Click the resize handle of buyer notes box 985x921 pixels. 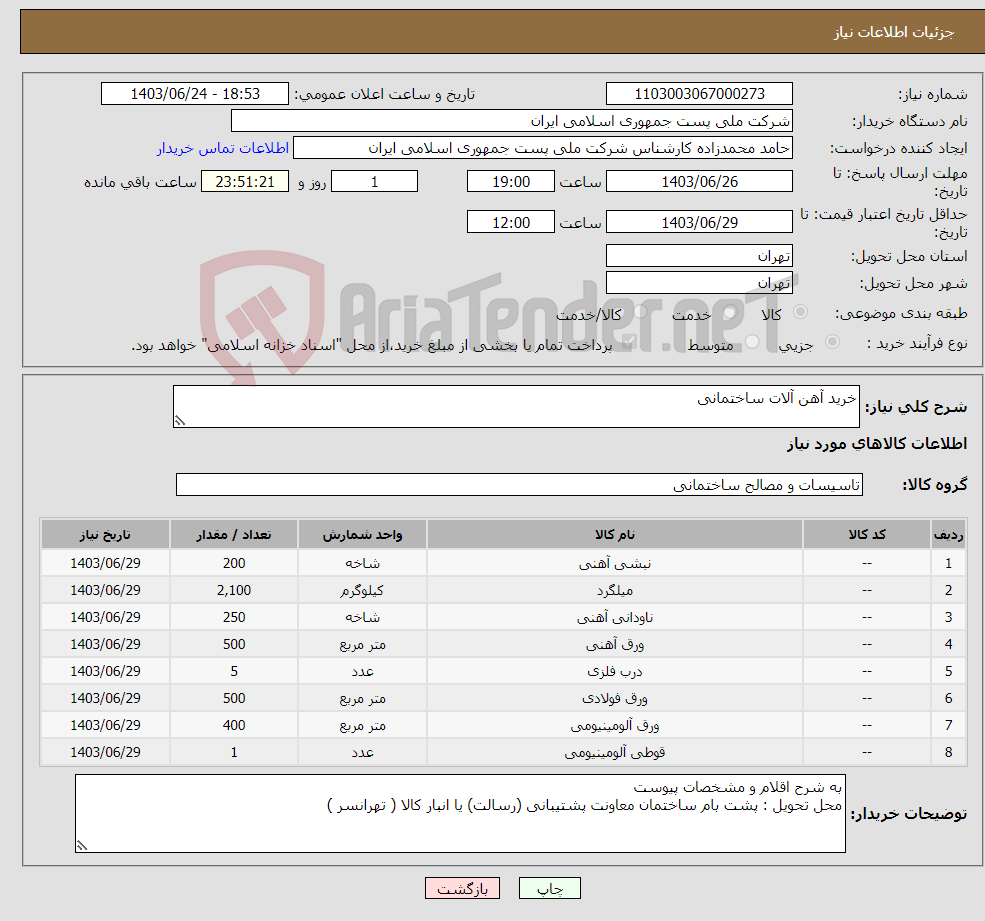[82, 846]
